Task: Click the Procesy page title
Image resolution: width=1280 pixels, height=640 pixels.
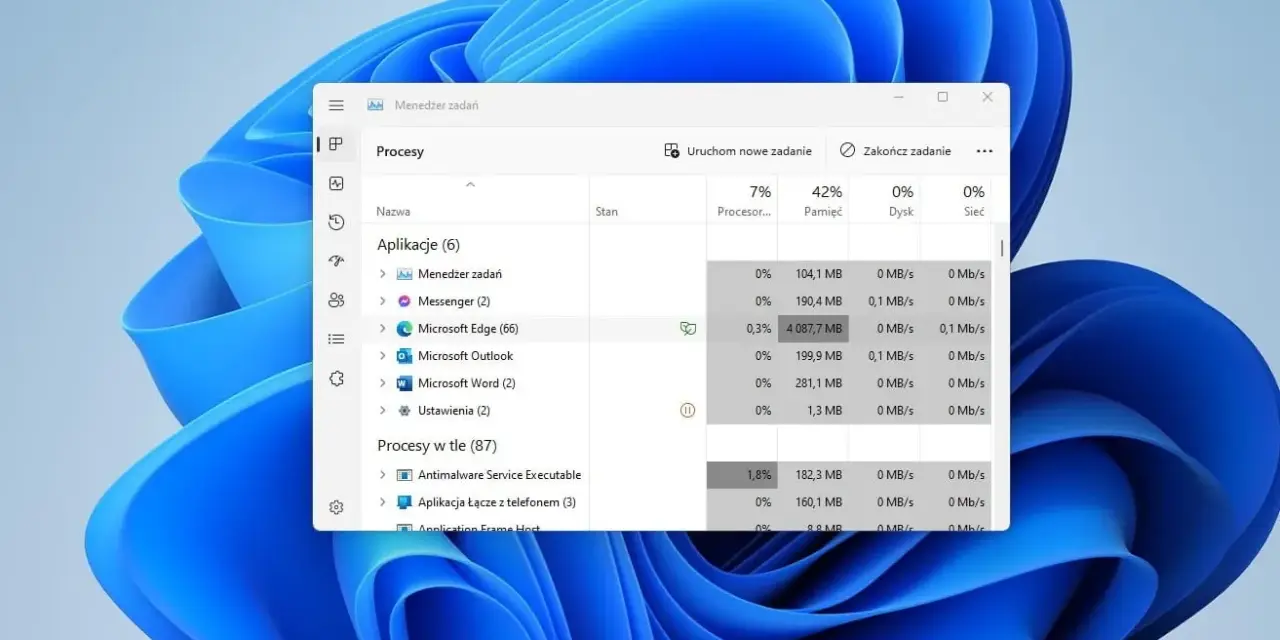Action: (400, 152)
